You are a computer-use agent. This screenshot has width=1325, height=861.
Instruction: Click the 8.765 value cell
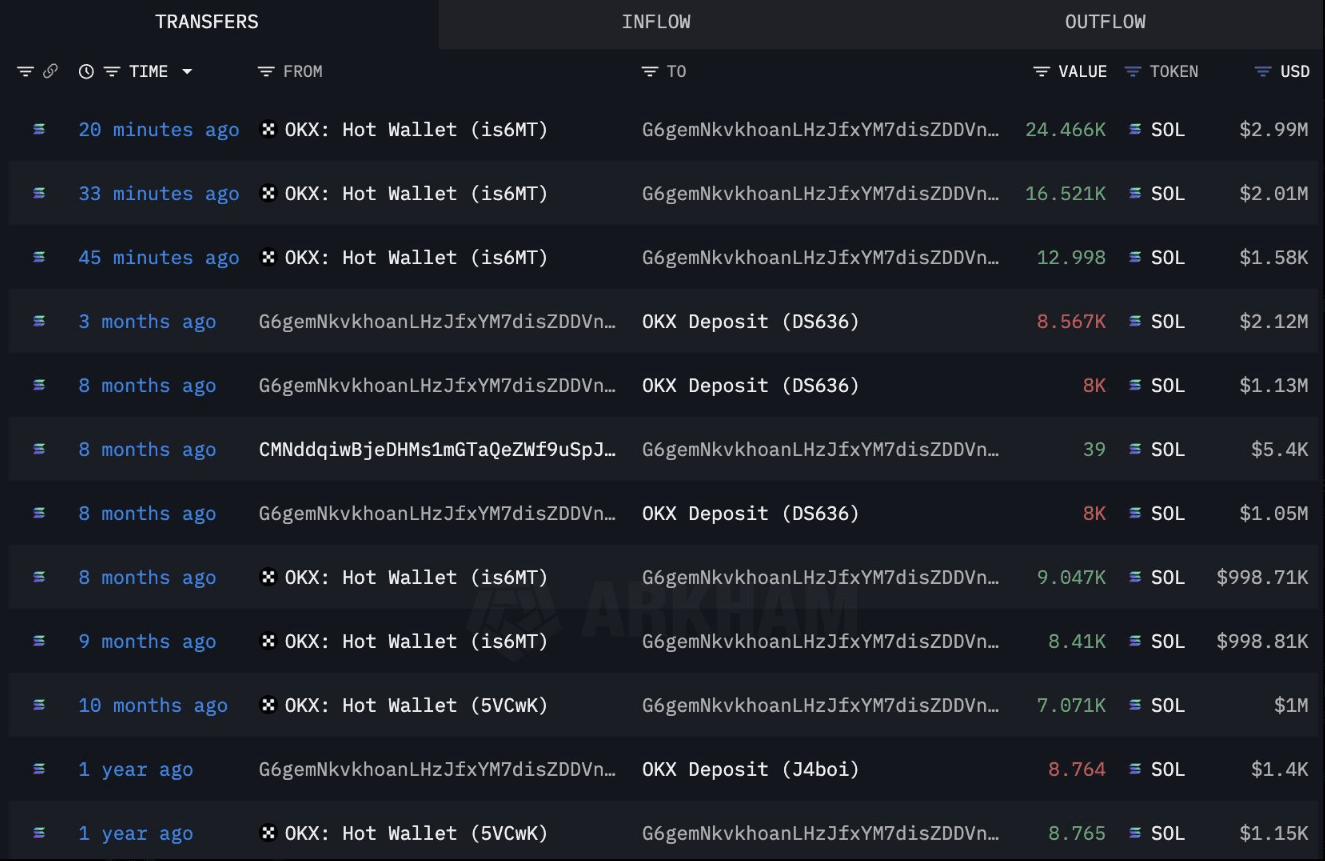[x=1077, y=834]
